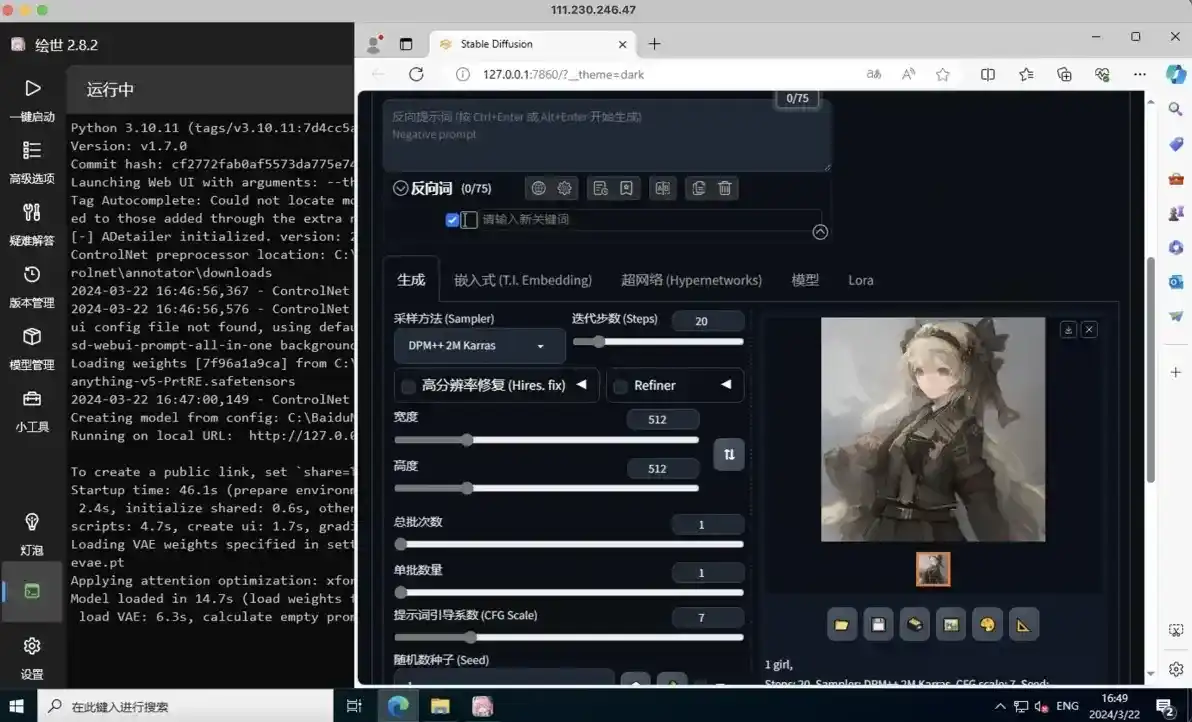The width and height of the screenshot is (1192, 722).
Task: Swap width and height with the arrows icon
Action: [729, 455]
